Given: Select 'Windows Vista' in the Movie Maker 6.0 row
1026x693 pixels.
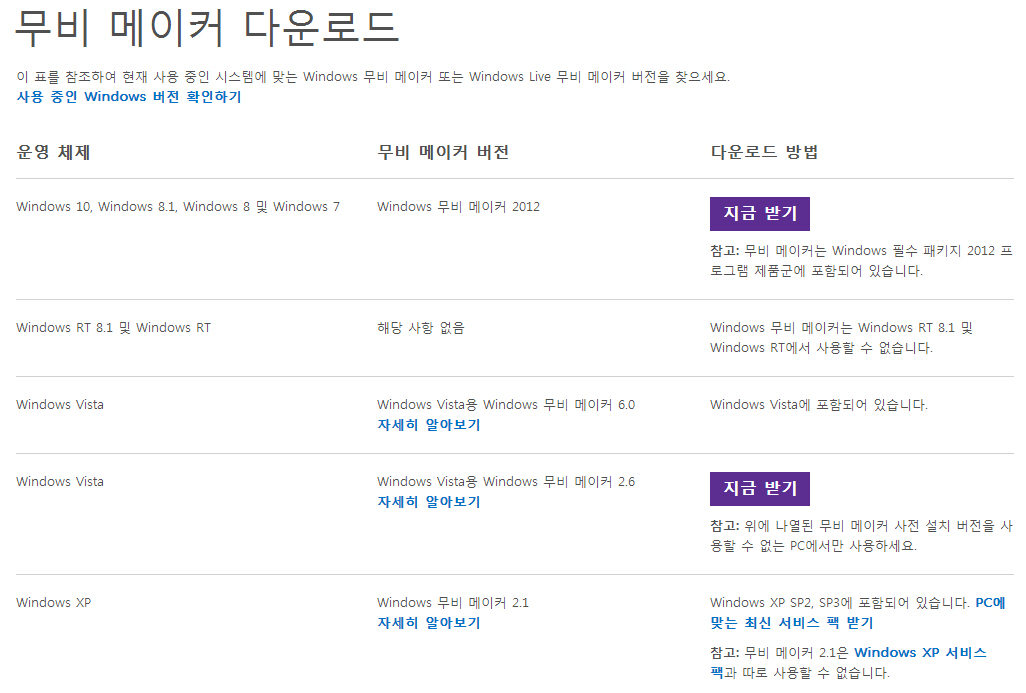Looking at the screenshot, I should coord(60,405).
